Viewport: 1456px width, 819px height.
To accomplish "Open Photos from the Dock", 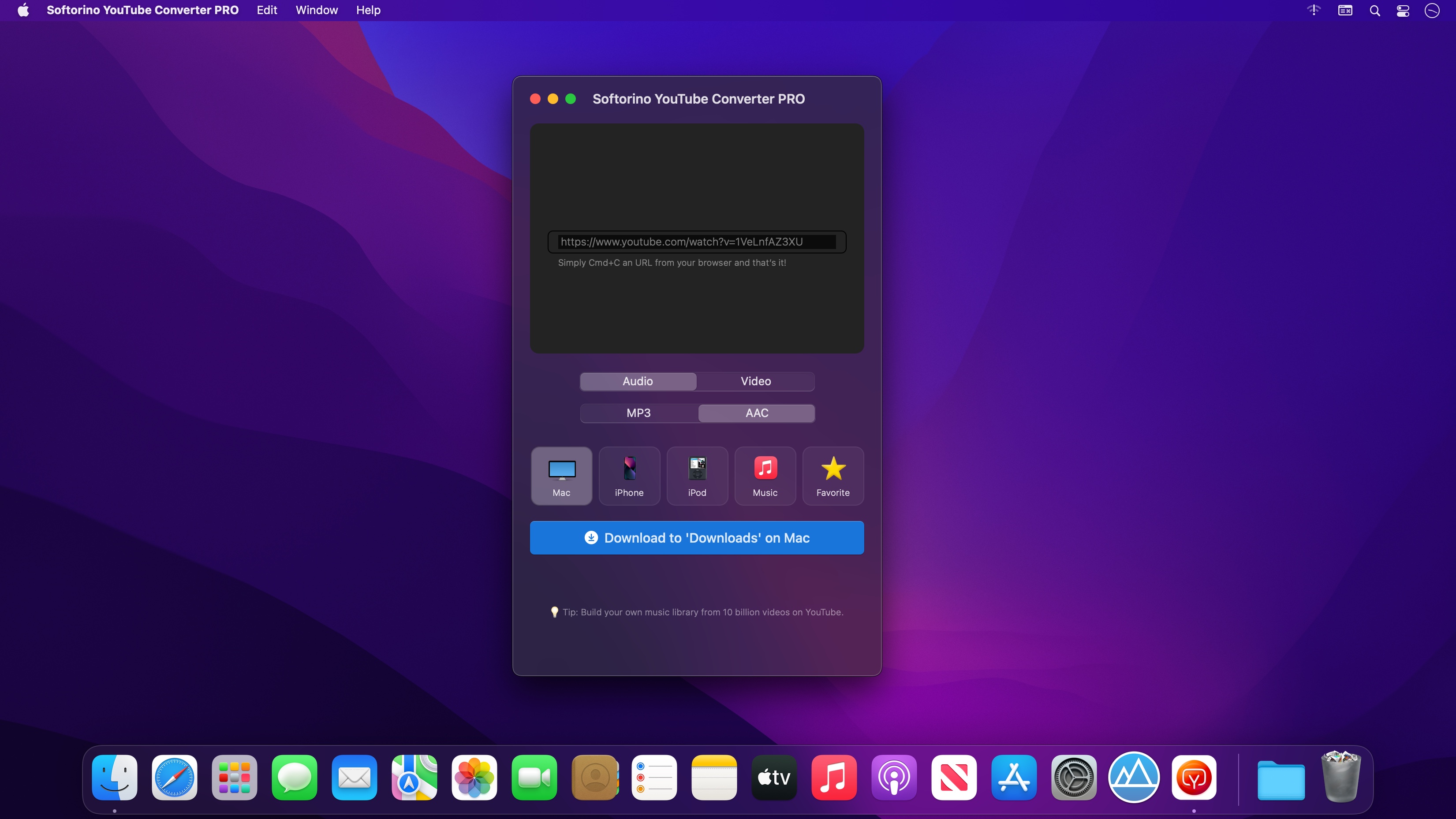I will coord(474,778).
